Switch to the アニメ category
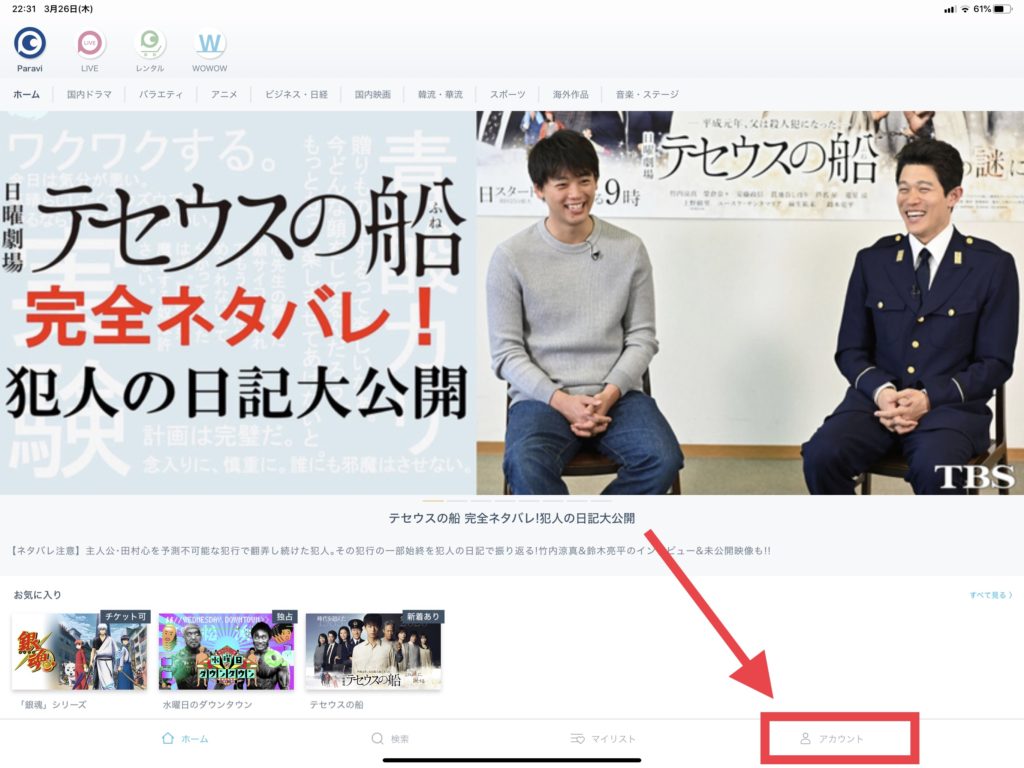This screenshot has width=1024, height=768. (224, 95)
